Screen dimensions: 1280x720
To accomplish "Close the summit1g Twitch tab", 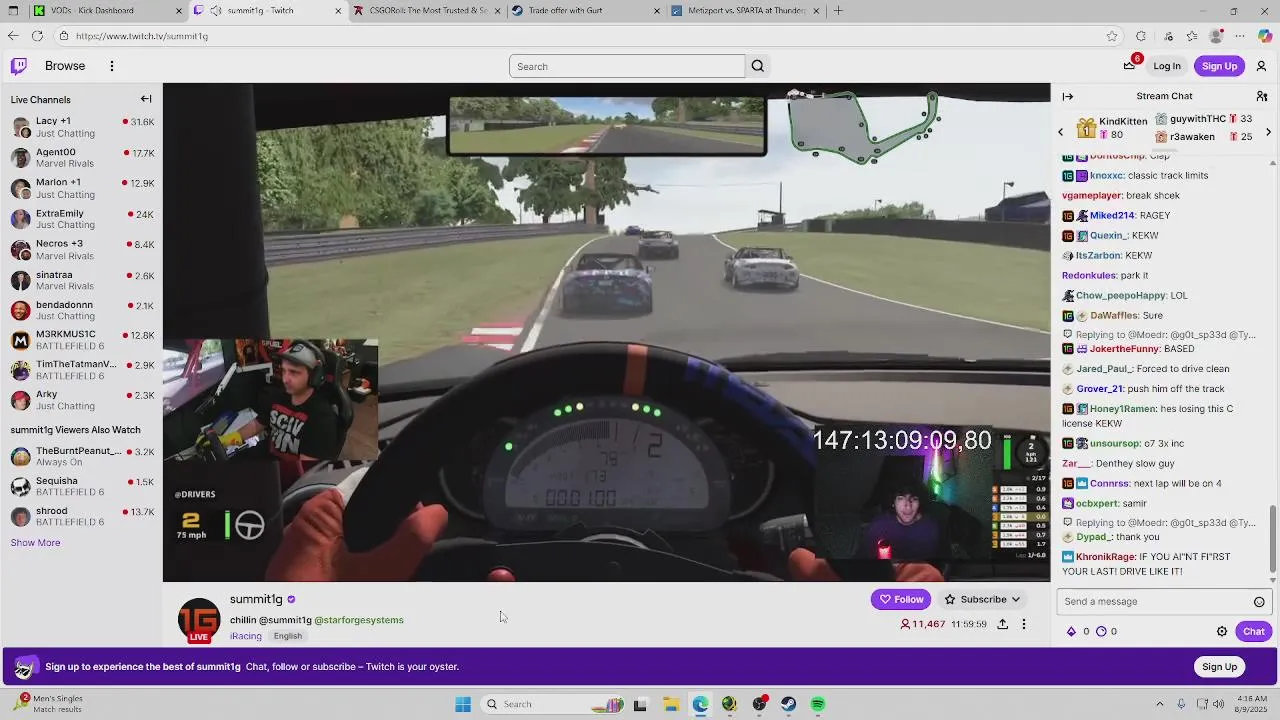I will tap(338, 11).
